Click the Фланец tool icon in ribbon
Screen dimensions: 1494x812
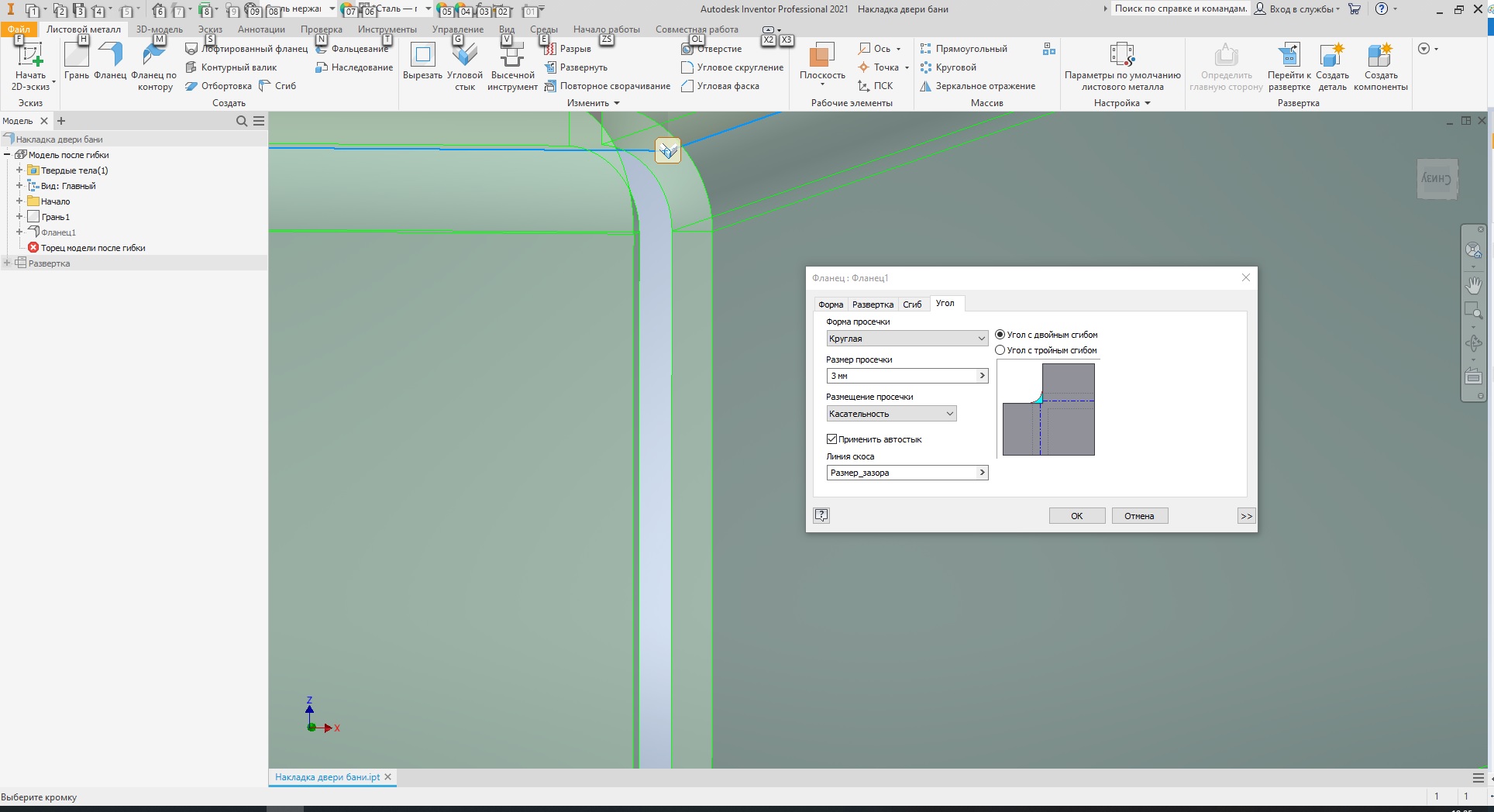pos(110,58)
